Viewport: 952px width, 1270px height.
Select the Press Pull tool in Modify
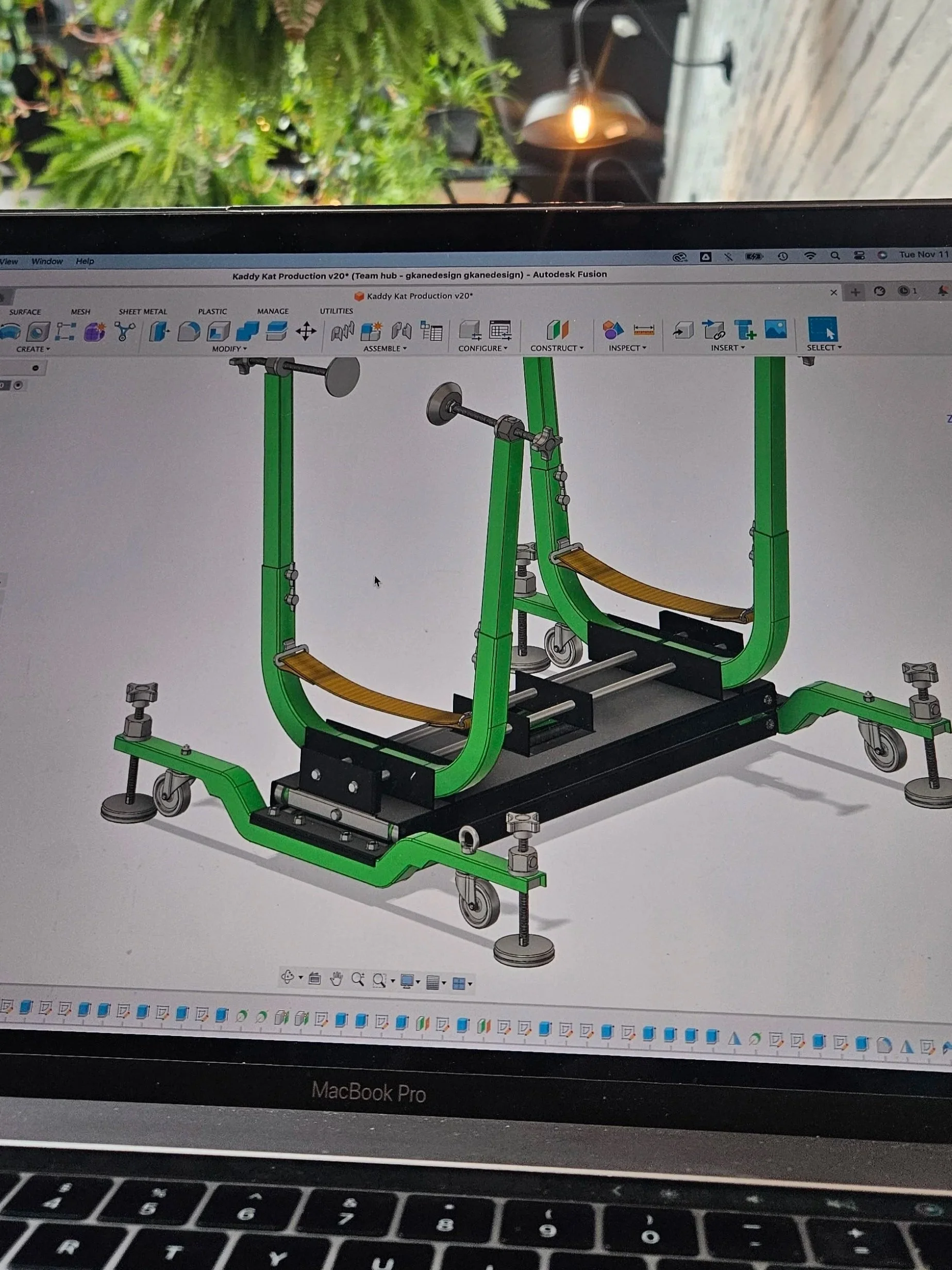point(159,331)
